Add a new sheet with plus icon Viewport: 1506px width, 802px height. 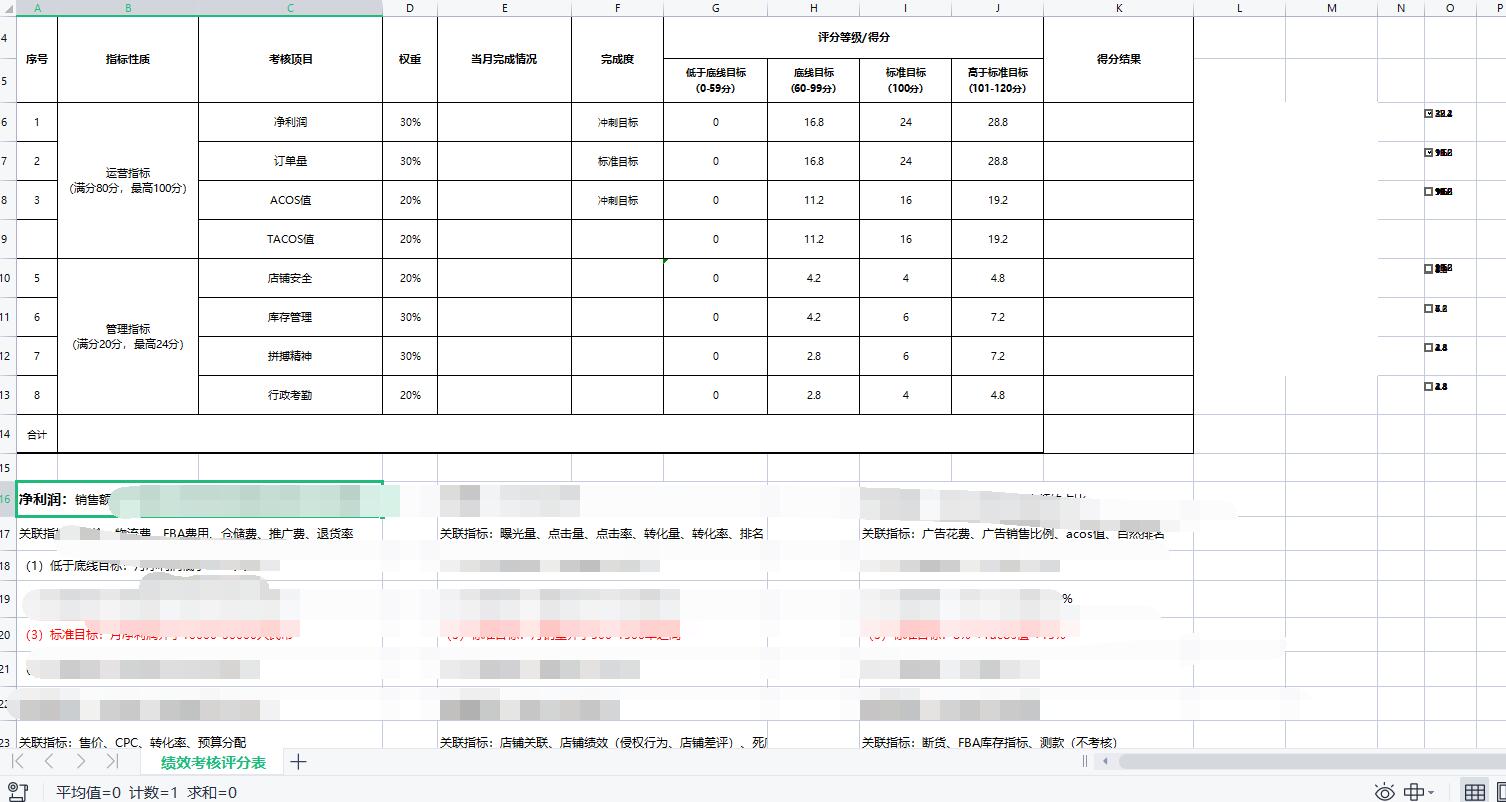[x=298, y=762]
